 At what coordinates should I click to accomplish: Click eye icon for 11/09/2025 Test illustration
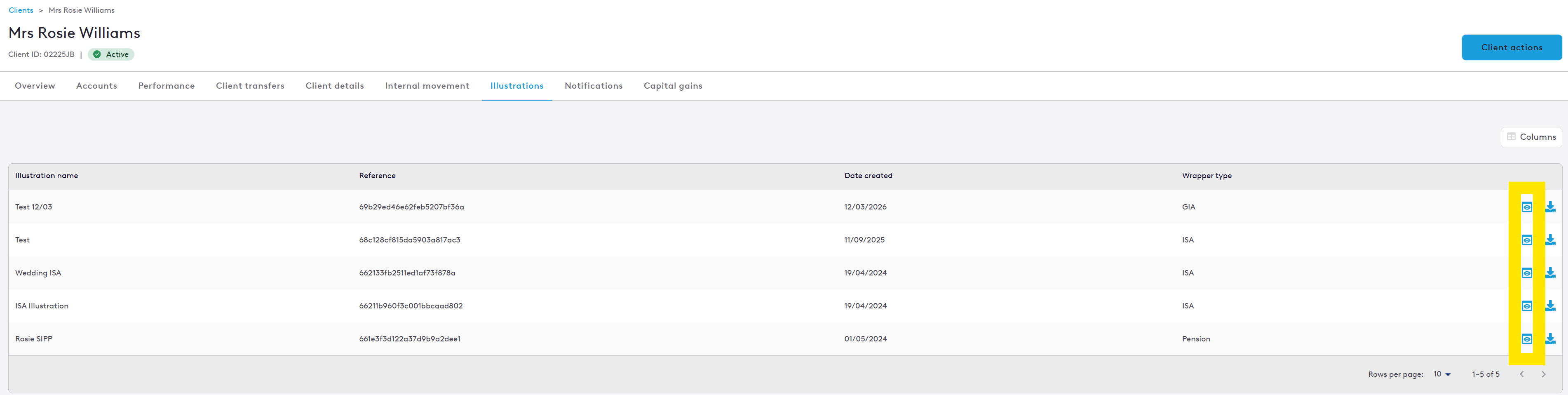tap(1527, 240)
